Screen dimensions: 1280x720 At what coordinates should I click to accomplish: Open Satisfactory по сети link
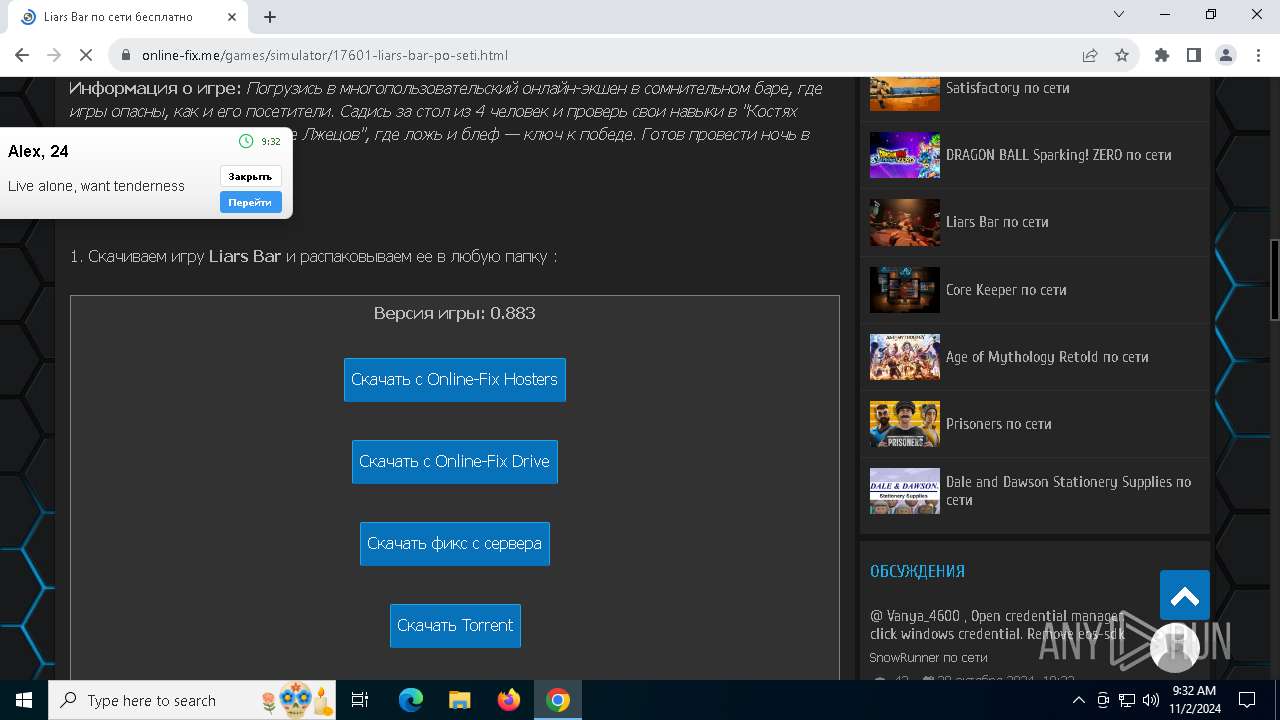(x=1008, y=88)
